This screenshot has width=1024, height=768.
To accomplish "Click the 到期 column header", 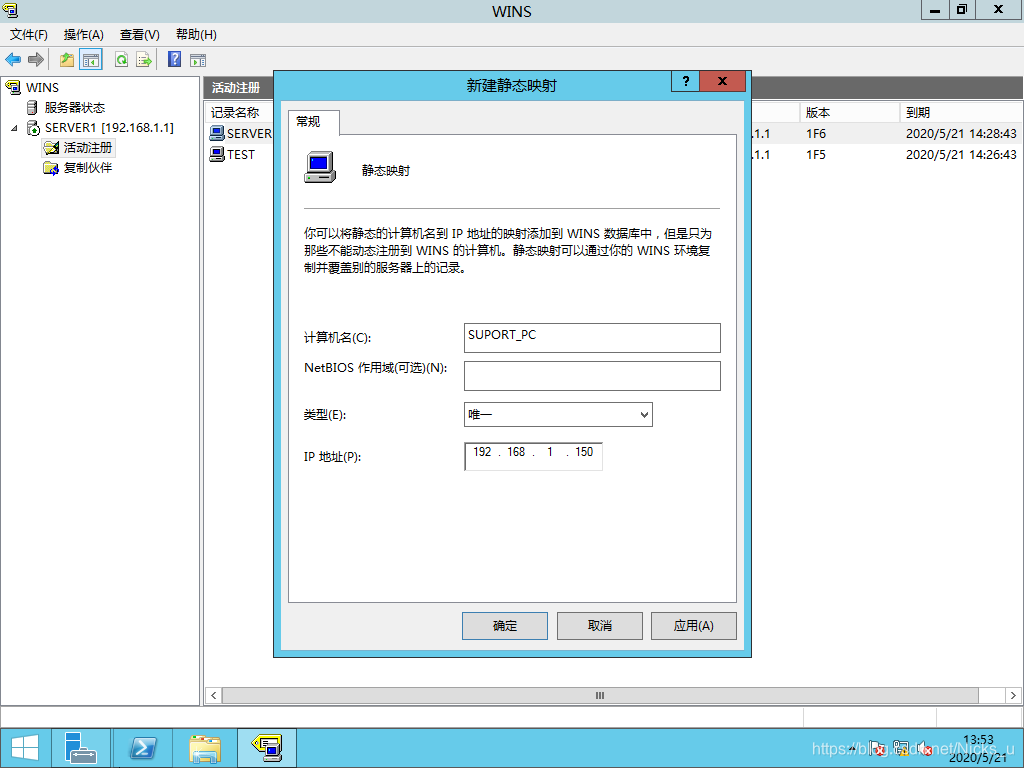I will [961, 112].
